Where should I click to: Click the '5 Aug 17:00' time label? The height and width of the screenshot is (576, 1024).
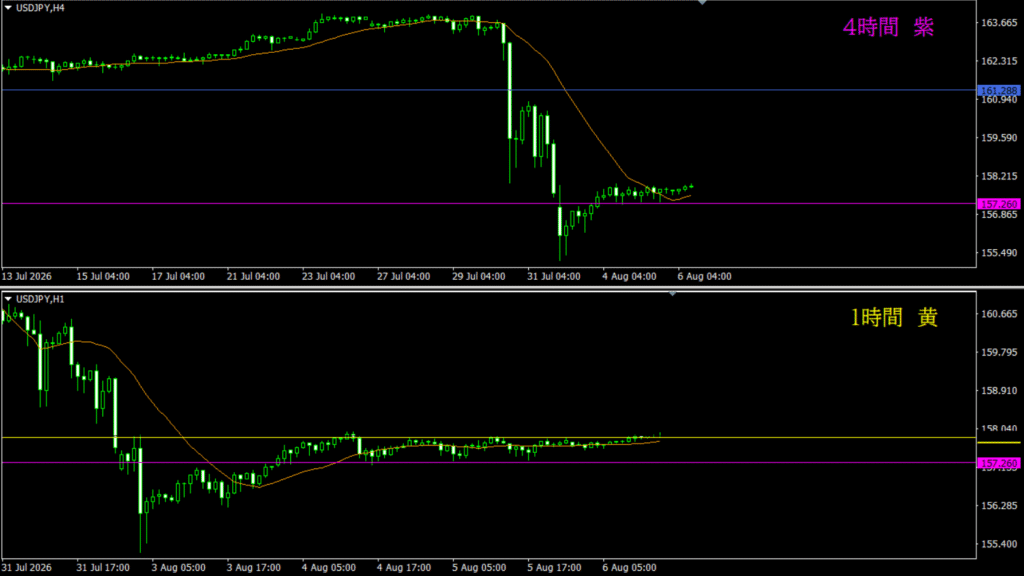tap(554, 568)
